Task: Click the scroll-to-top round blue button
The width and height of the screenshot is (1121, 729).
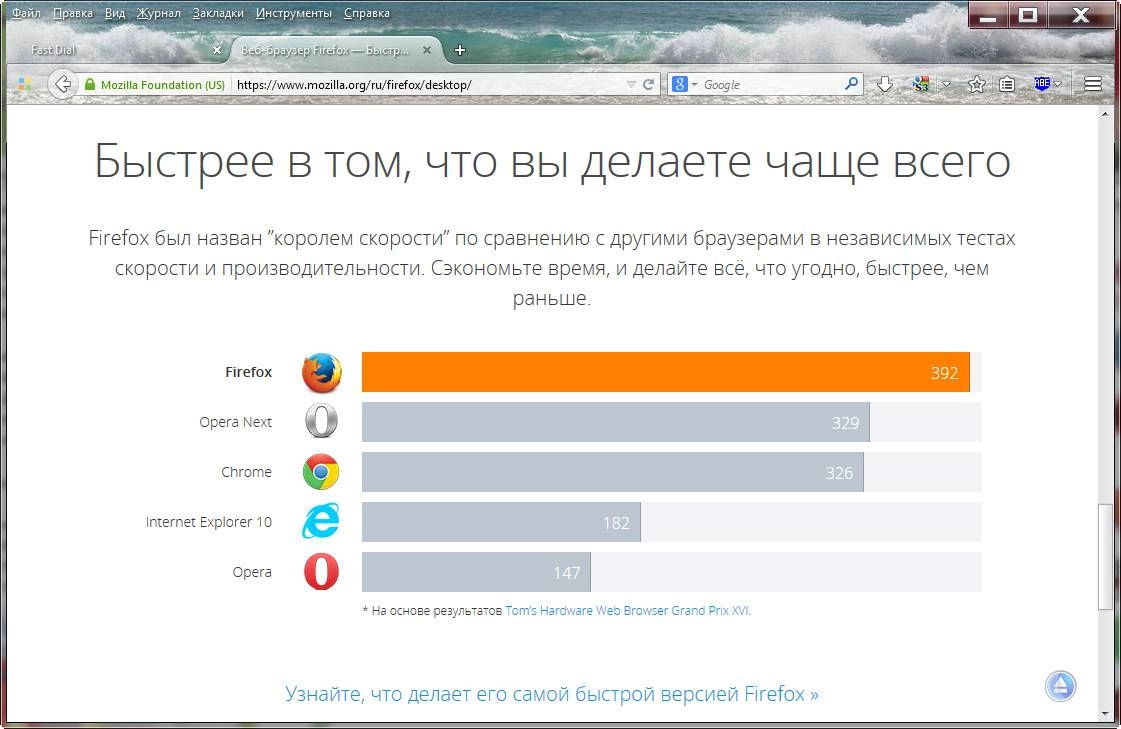Action: tap(1060, 686)
